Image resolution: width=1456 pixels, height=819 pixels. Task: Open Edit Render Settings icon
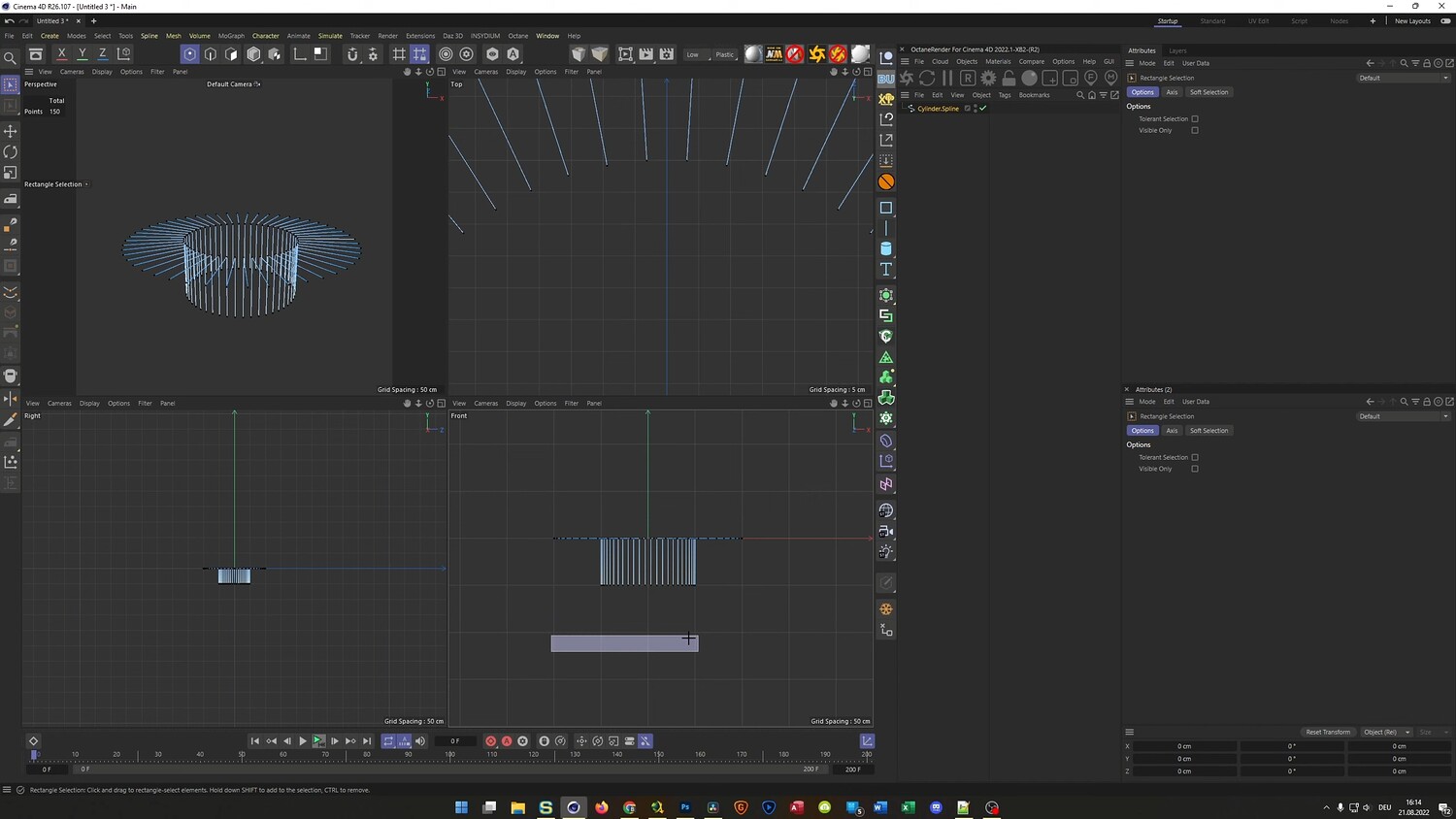pos(667,54)
